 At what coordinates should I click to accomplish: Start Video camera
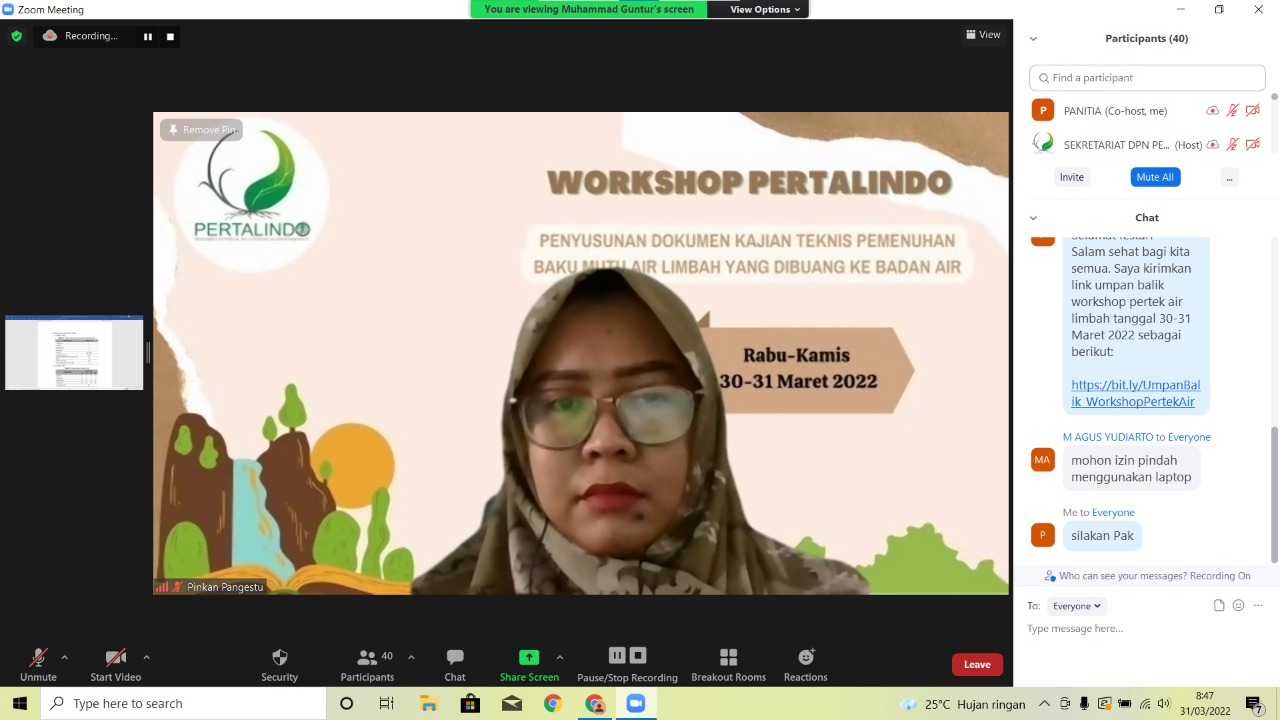pyautogui.click(x=116, y=658)
